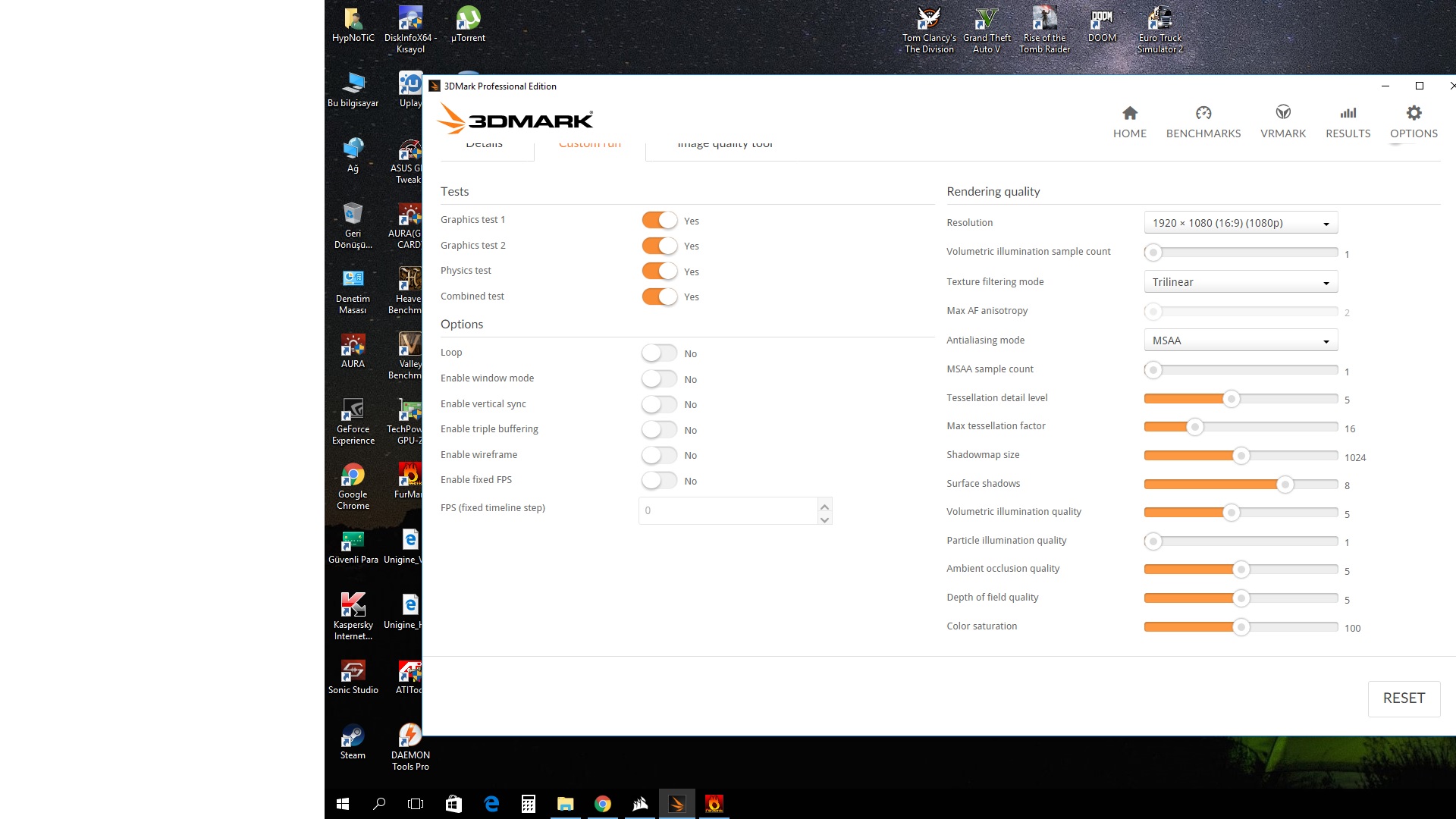Click the FPS fixed timeline step field
The image size is (1456, 819).
tap(728, 510)
